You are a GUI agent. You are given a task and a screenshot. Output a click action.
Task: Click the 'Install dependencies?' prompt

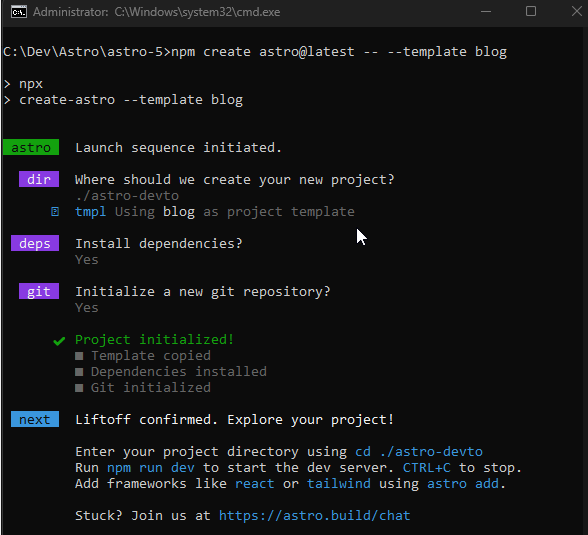tap(159, 243)
